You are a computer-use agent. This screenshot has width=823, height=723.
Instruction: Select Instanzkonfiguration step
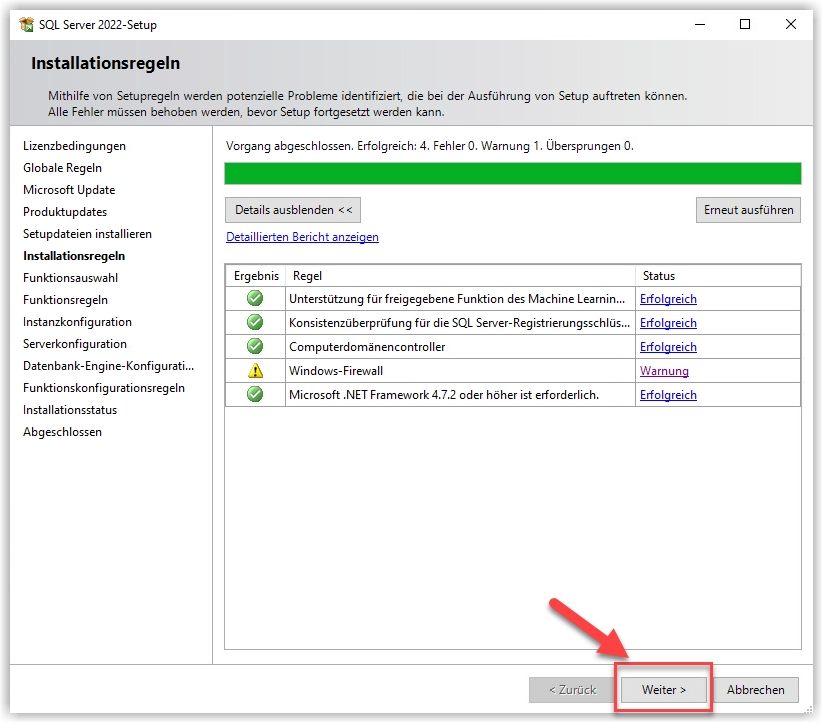77,322
